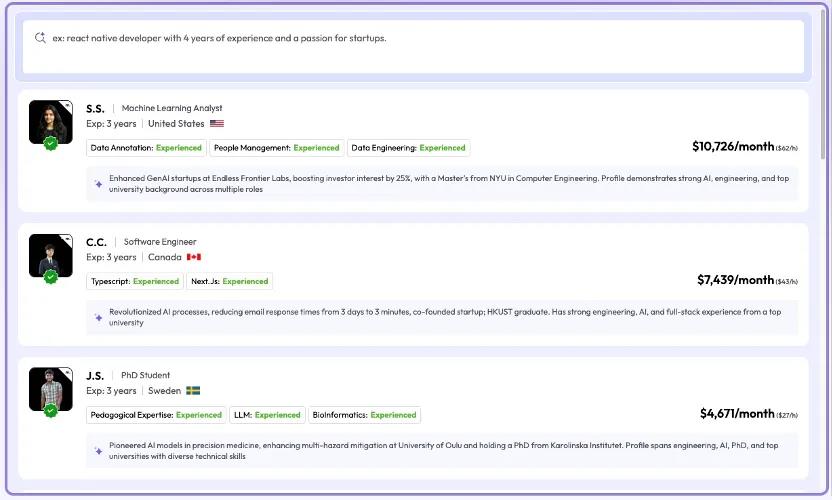This screenshot has width=832, height=500.
Task: Click the sparkle icon in S.S. summary
Action: 98,184
